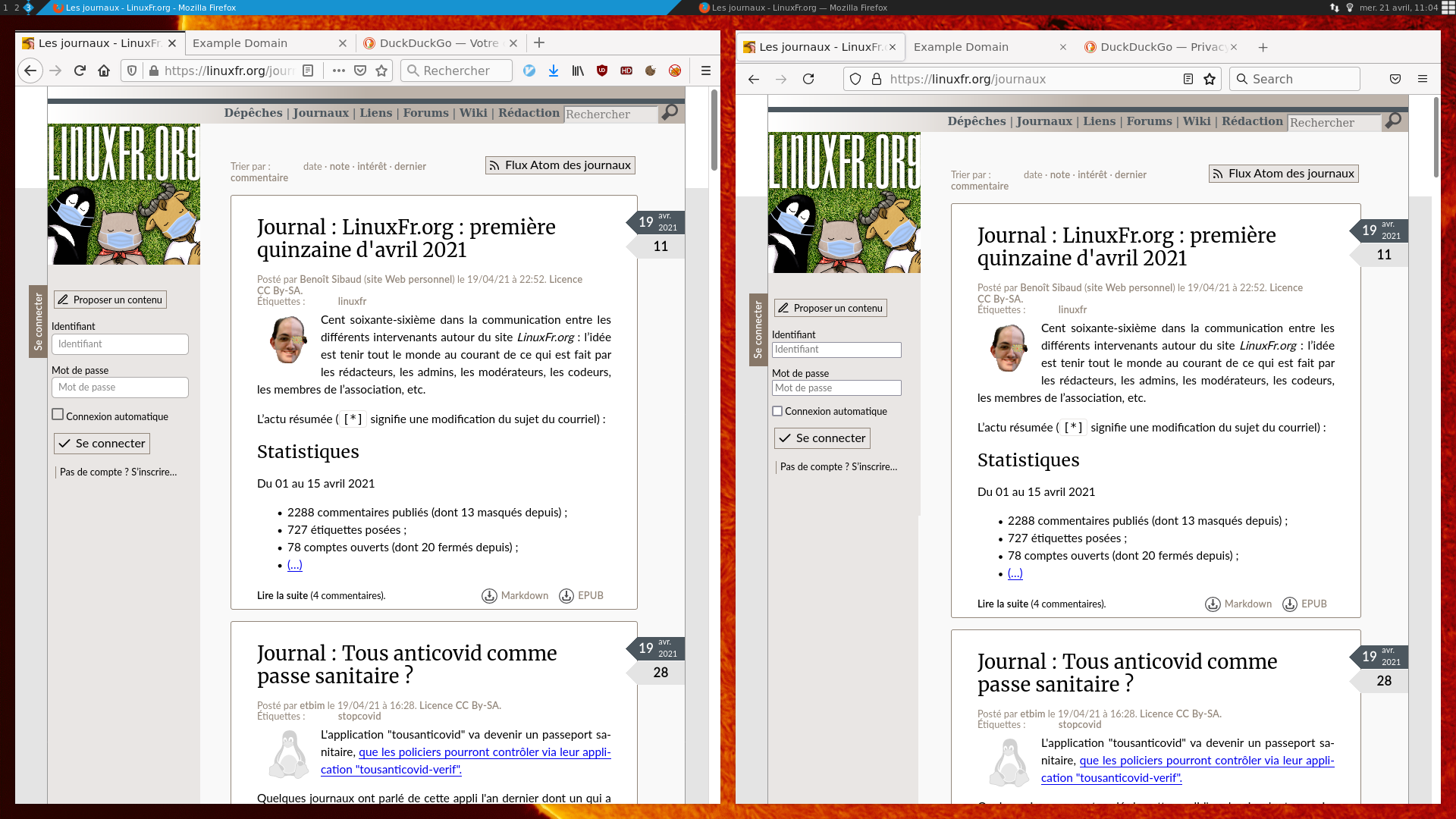
Task: Click right window's vertical page scrollbar
Action: coord(1436,136)
